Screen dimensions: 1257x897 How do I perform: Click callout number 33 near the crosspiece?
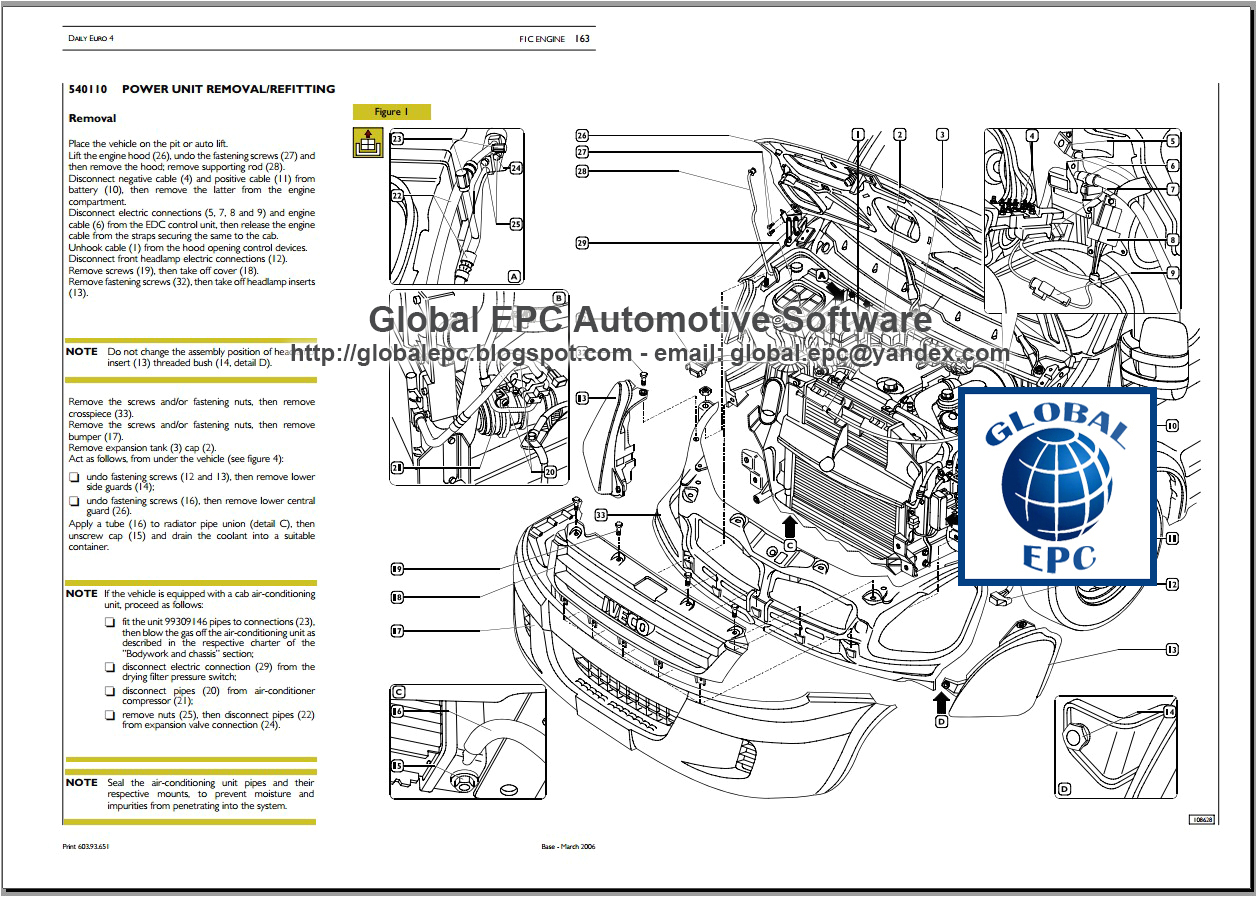[x=599, y=513]
